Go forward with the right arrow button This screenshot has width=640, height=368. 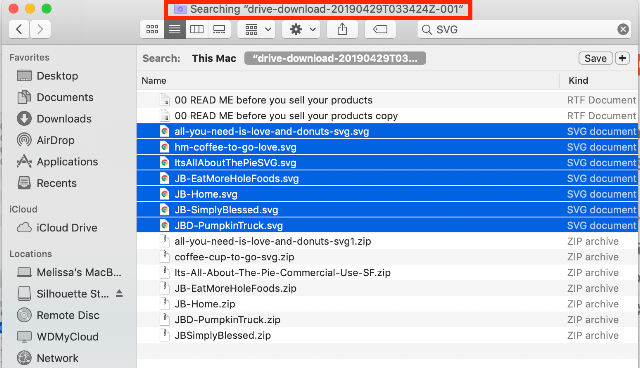pos(40,29)
